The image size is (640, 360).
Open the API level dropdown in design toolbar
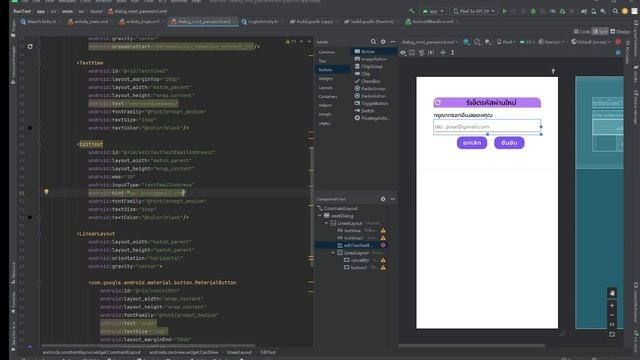(x=527, y=42)
